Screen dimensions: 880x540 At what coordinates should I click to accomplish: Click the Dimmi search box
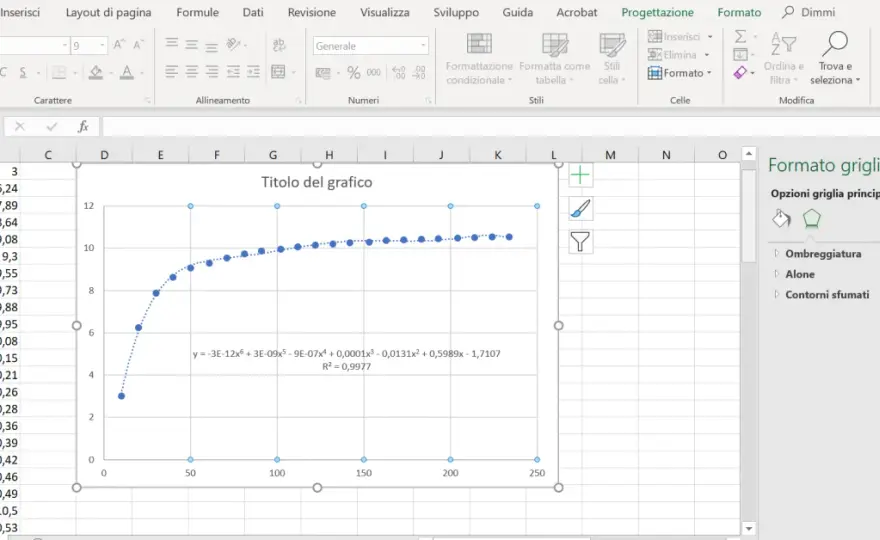809,12
